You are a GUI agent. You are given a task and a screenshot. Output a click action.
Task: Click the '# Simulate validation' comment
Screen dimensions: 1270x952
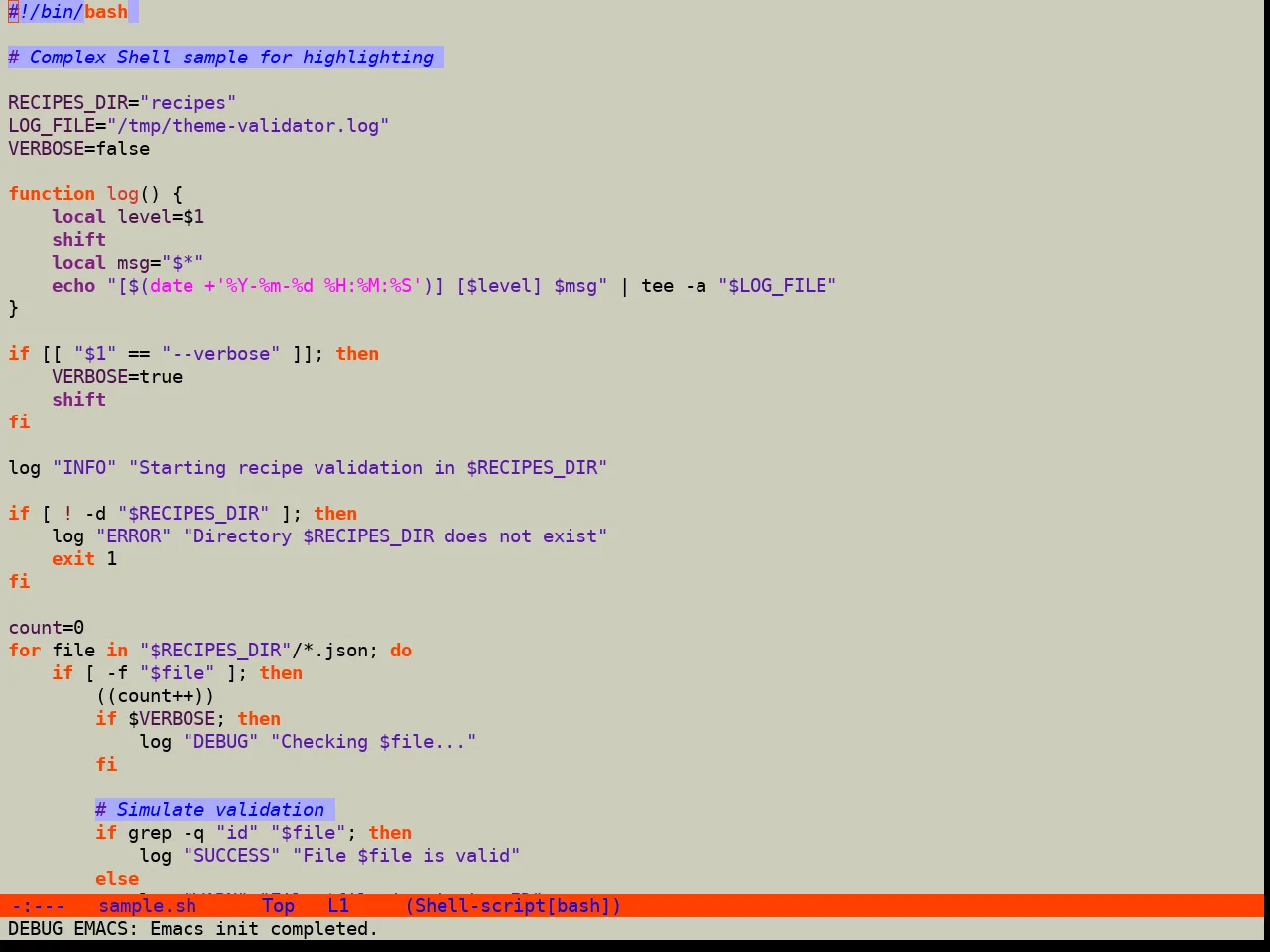point(210,810)
